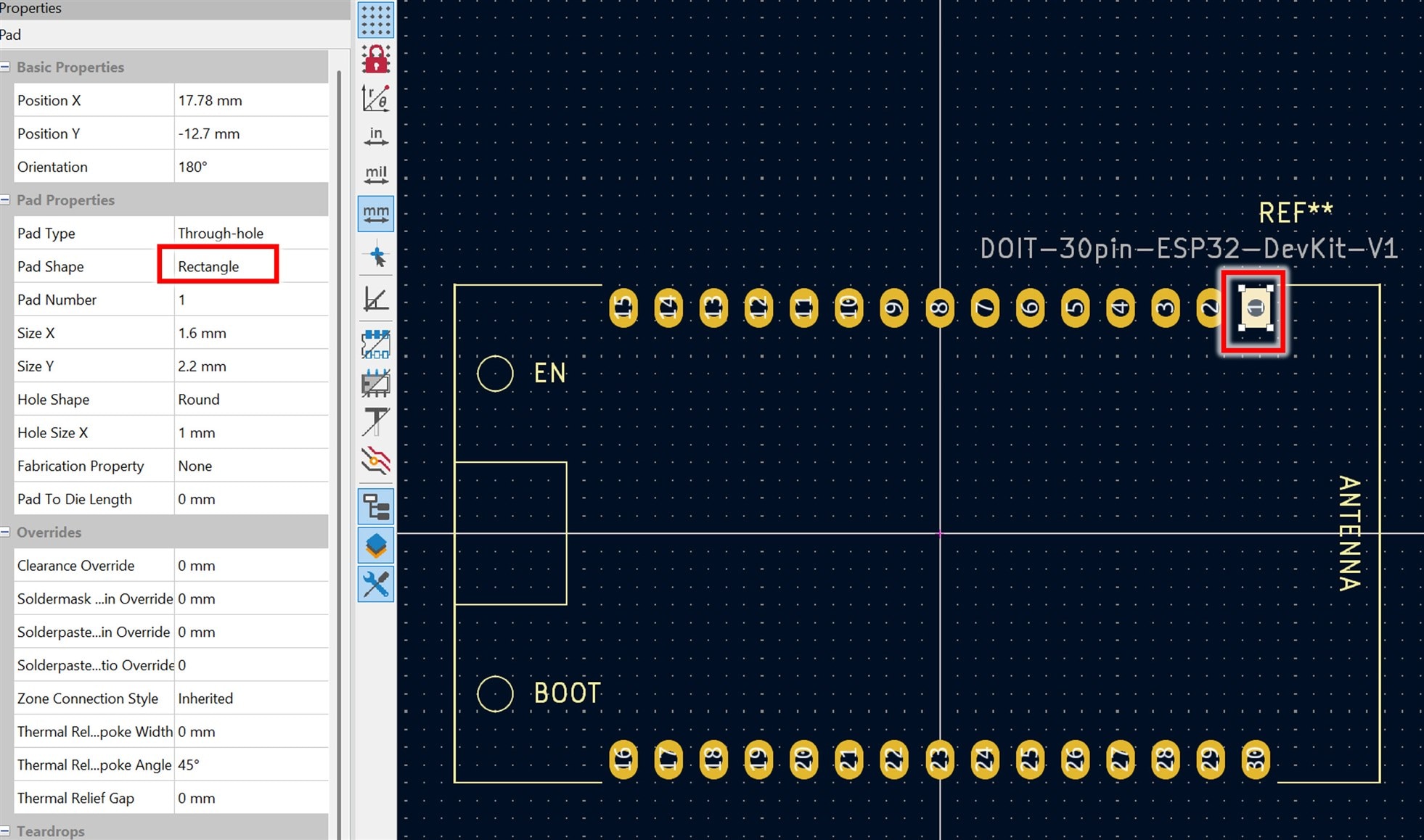Viewport: 1424px width, 840px height.
Task: Click the constrain angle axes icon
Action: (375, 299)
